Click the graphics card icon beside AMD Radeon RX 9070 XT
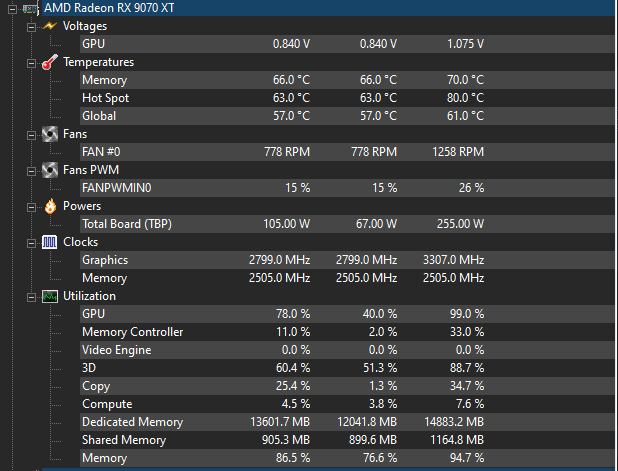The height and width of the screenshot is (471, 618). coord(31,8)
